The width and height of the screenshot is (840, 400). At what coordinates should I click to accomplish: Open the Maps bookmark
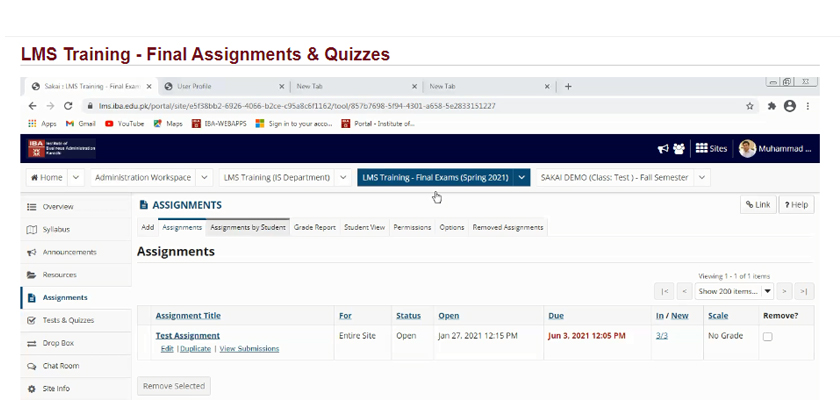tap(168, 123)
